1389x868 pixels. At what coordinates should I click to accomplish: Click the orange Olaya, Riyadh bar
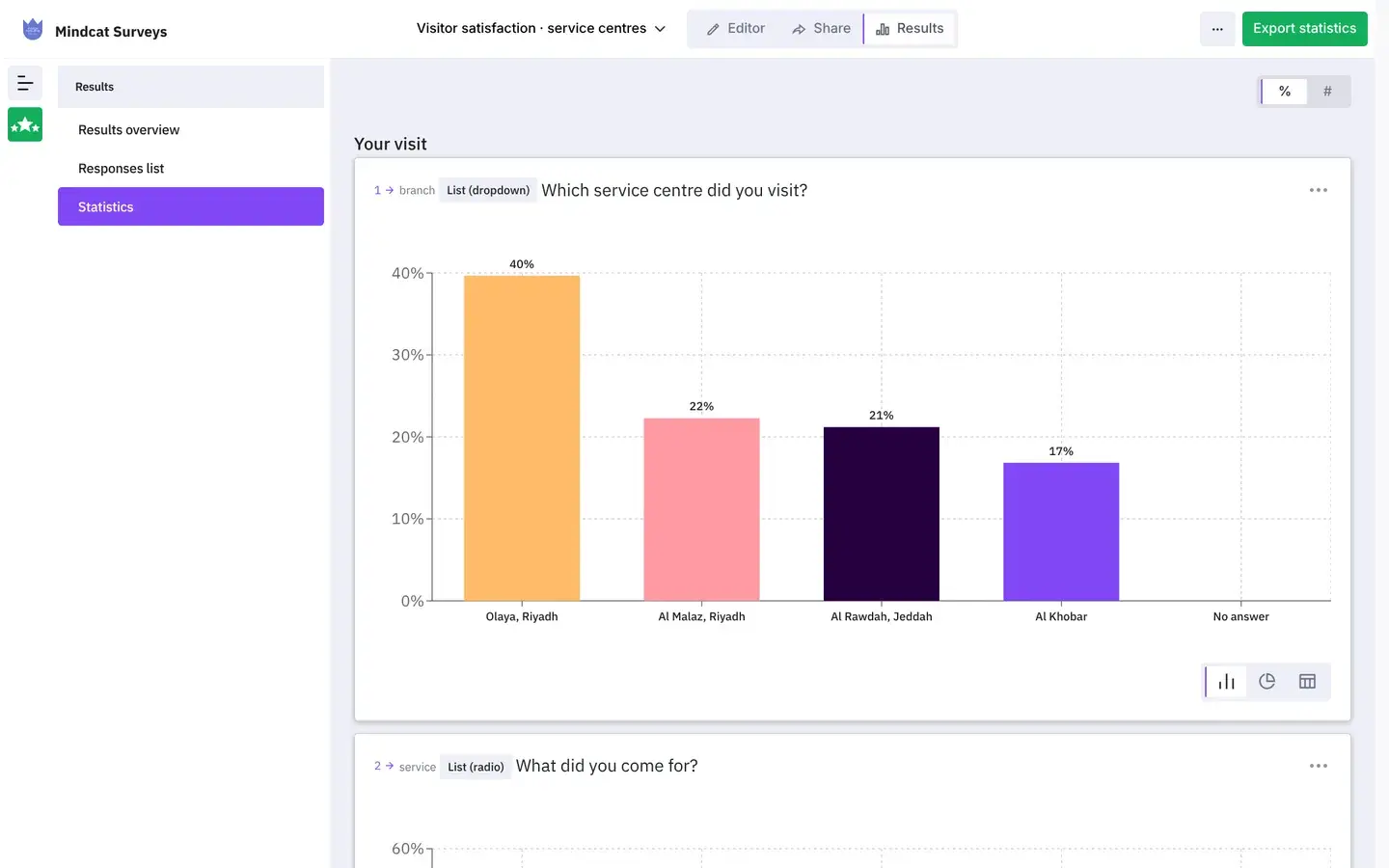(x=522, y=438)
